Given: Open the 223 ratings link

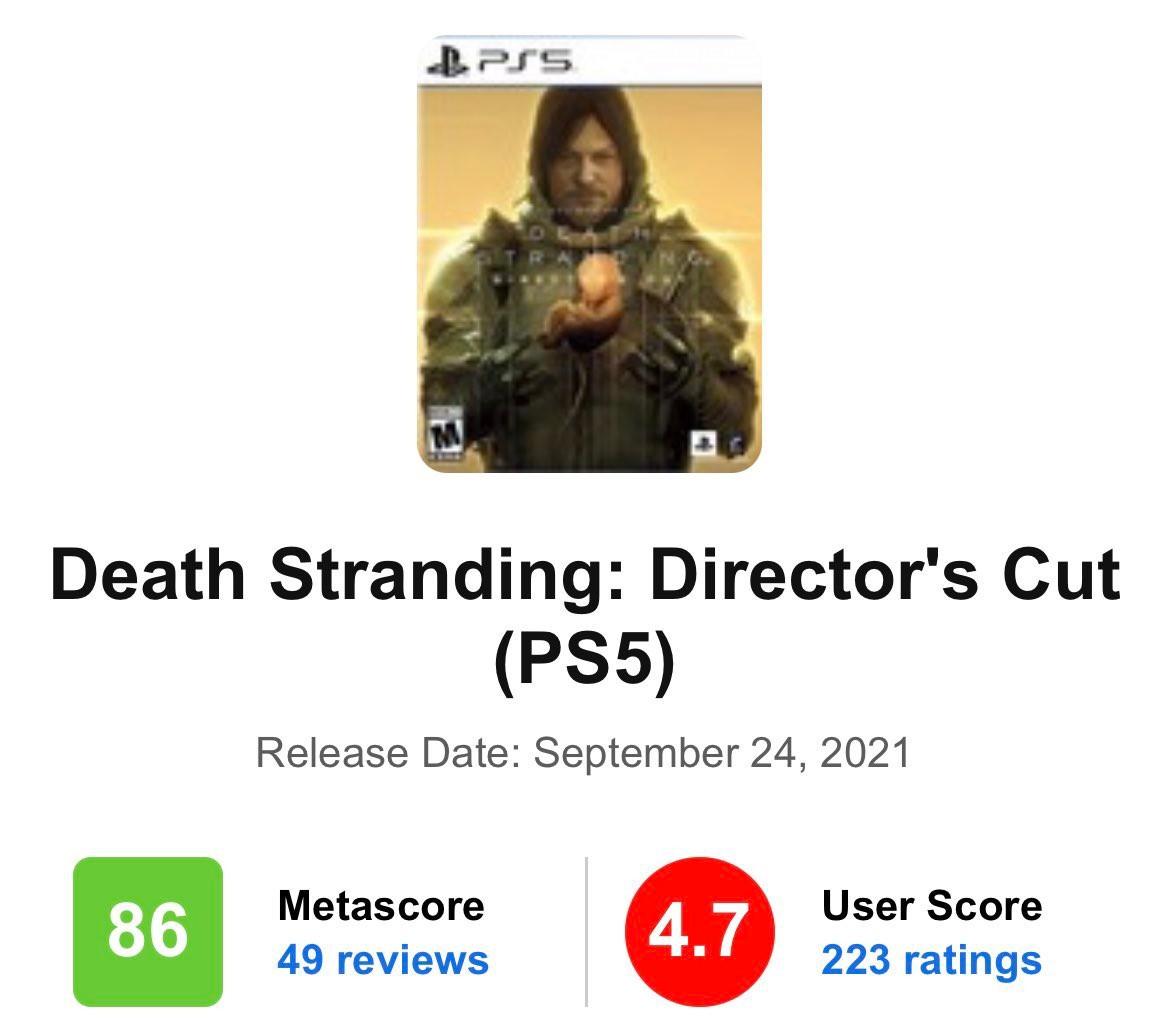Looking at the screenshot, I should point(931,960).
